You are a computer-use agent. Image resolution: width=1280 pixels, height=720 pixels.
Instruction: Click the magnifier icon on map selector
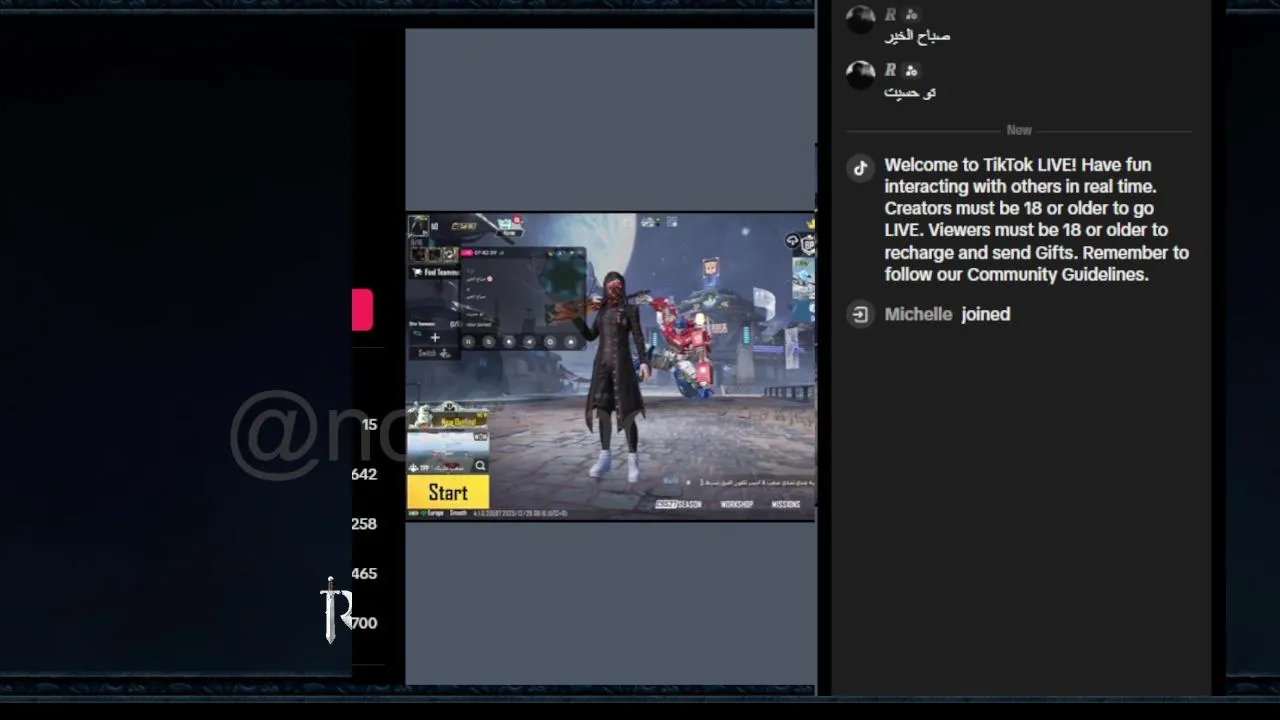coord(480,466)
